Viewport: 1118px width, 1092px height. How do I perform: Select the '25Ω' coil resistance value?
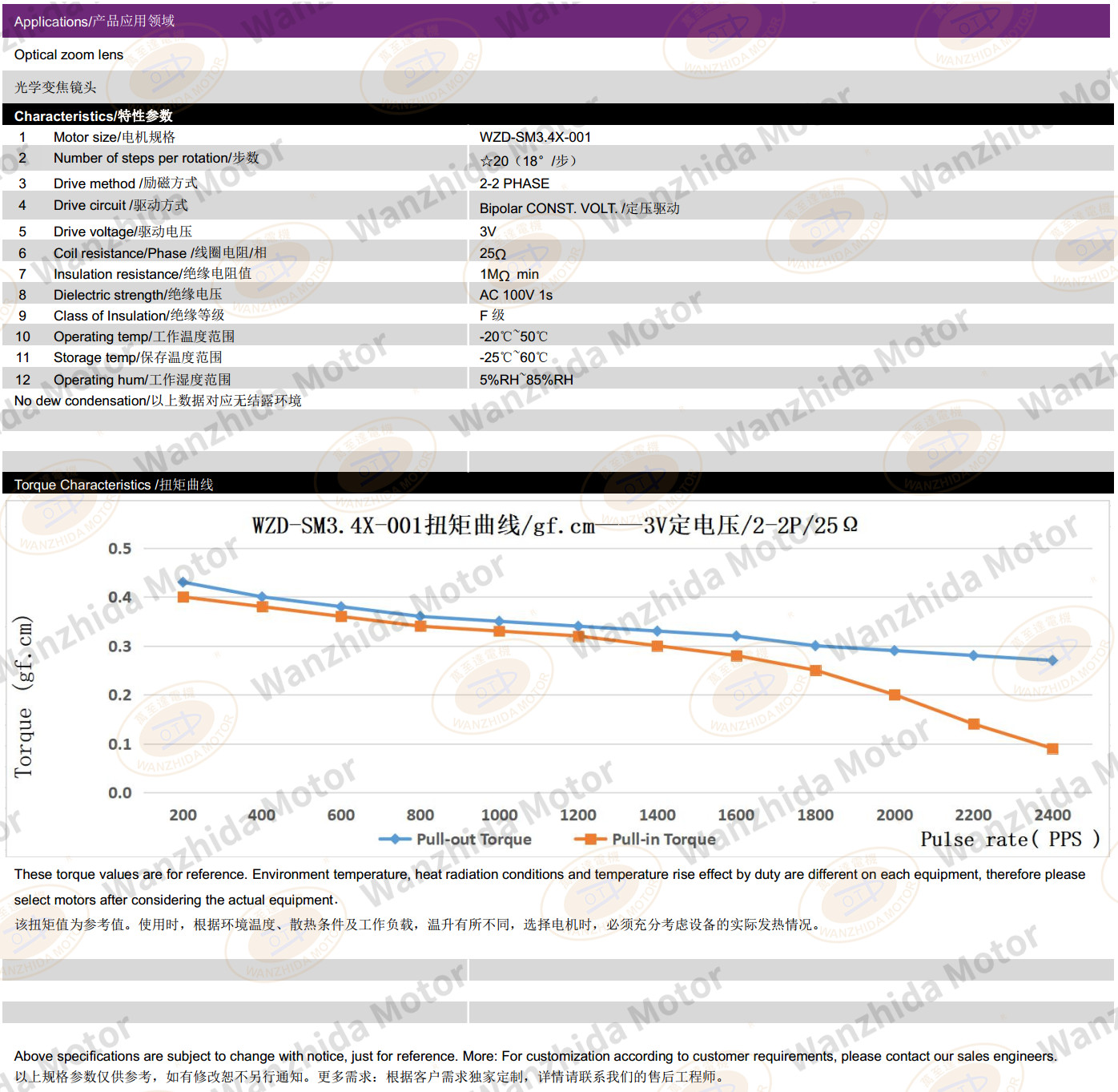pos(493,254)
